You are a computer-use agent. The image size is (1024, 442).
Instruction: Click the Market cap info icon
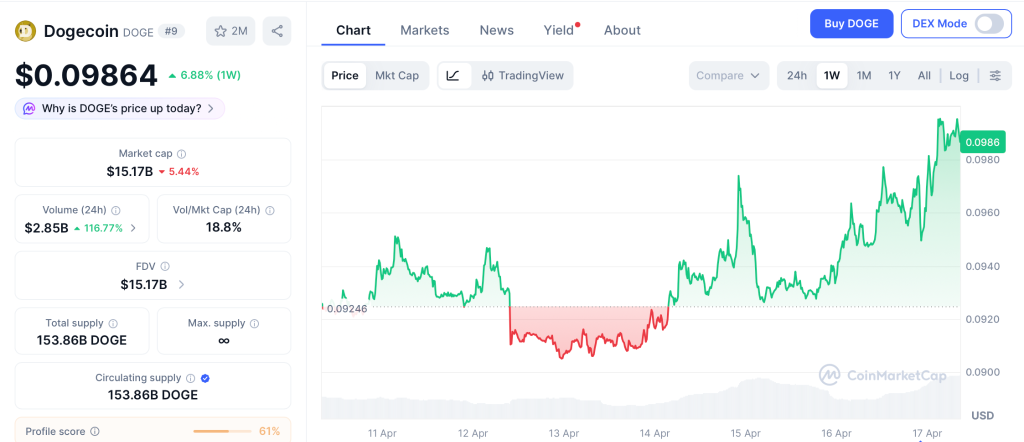click(181, 154)
